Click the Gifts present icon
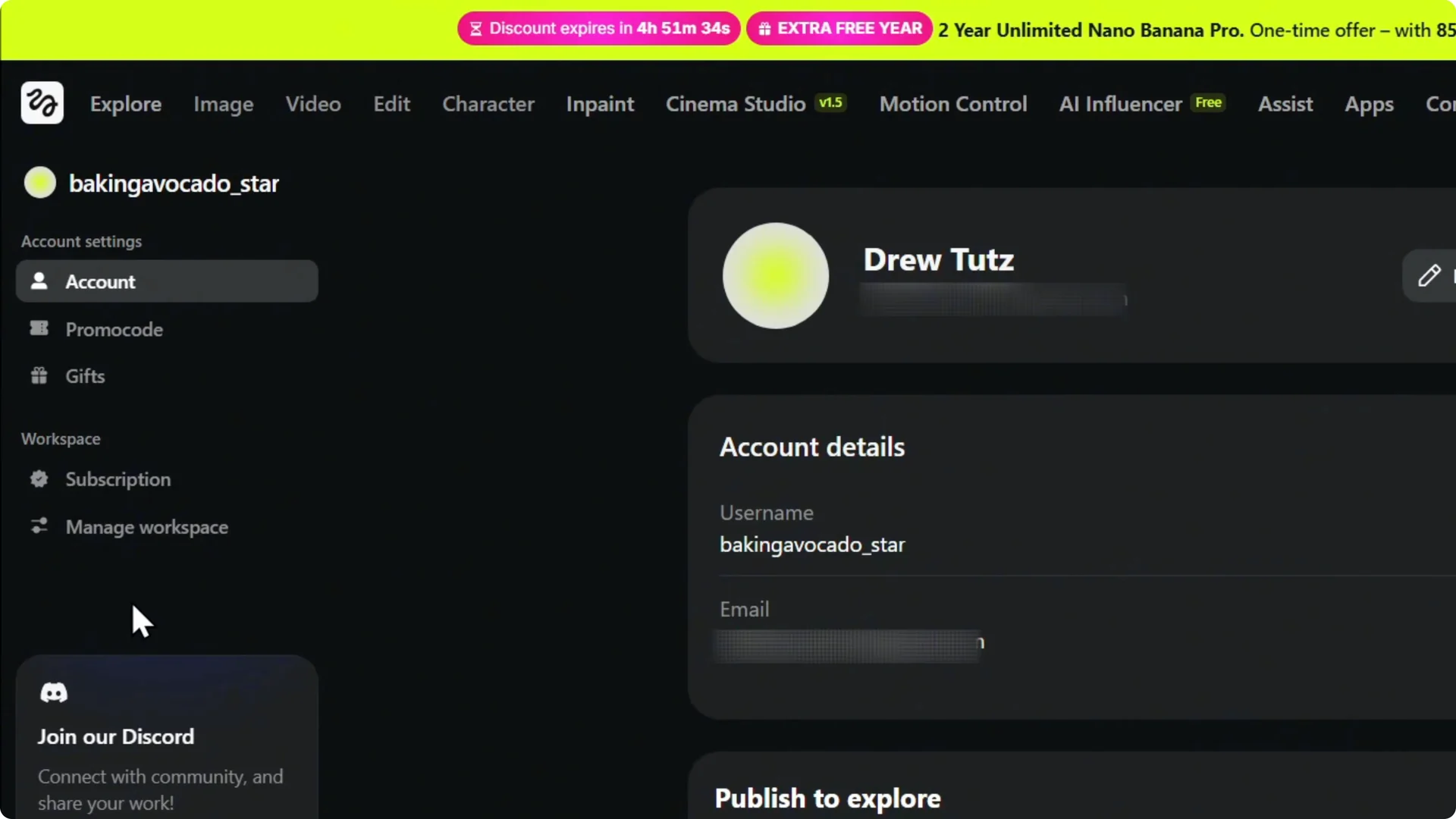Viewport: 1456px width, 819px height. click(39, 375)
